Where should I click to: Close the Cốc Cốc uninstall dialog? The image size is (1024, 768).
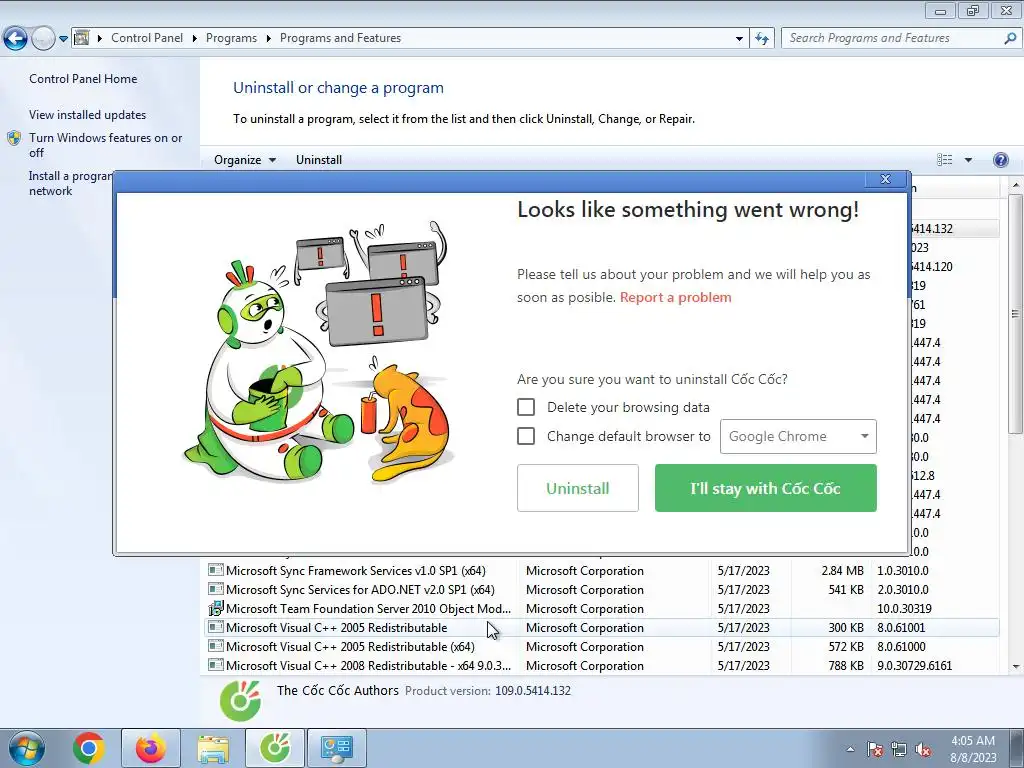[x=886, y=179]
